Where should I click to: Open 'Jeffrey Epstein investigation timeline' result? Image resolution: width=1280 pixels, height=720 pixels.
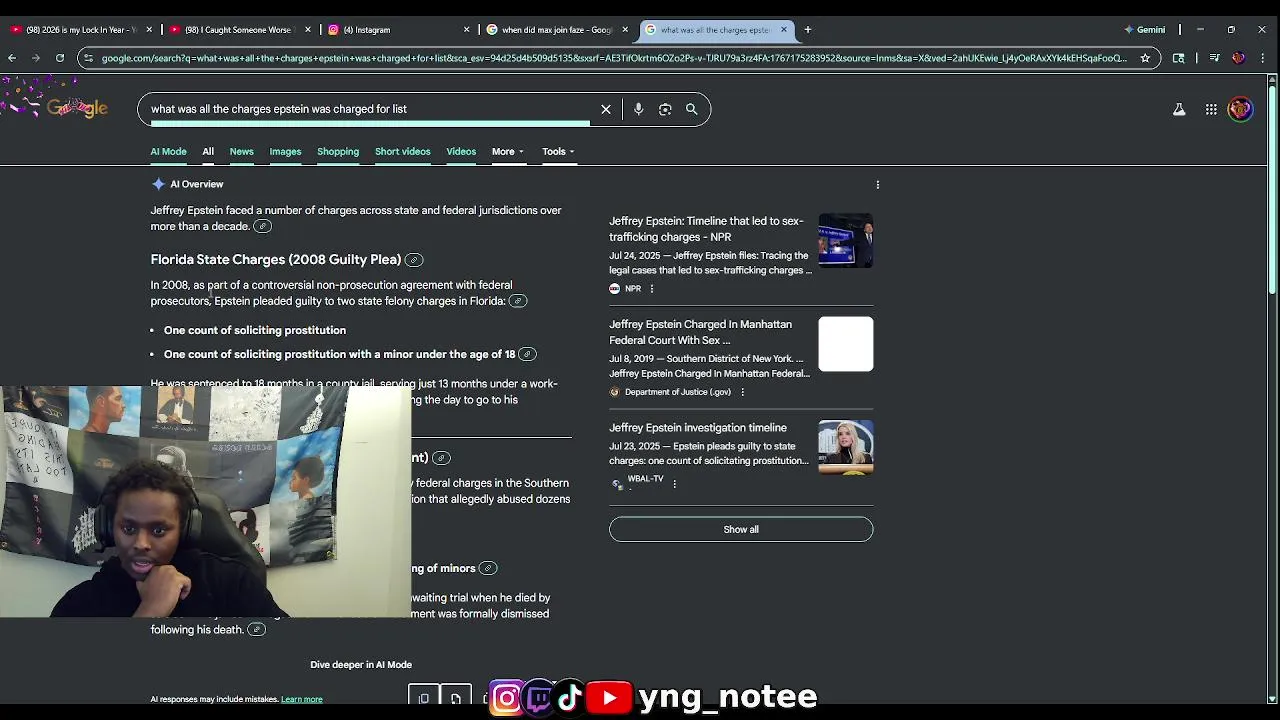click(x=698, y=428)
